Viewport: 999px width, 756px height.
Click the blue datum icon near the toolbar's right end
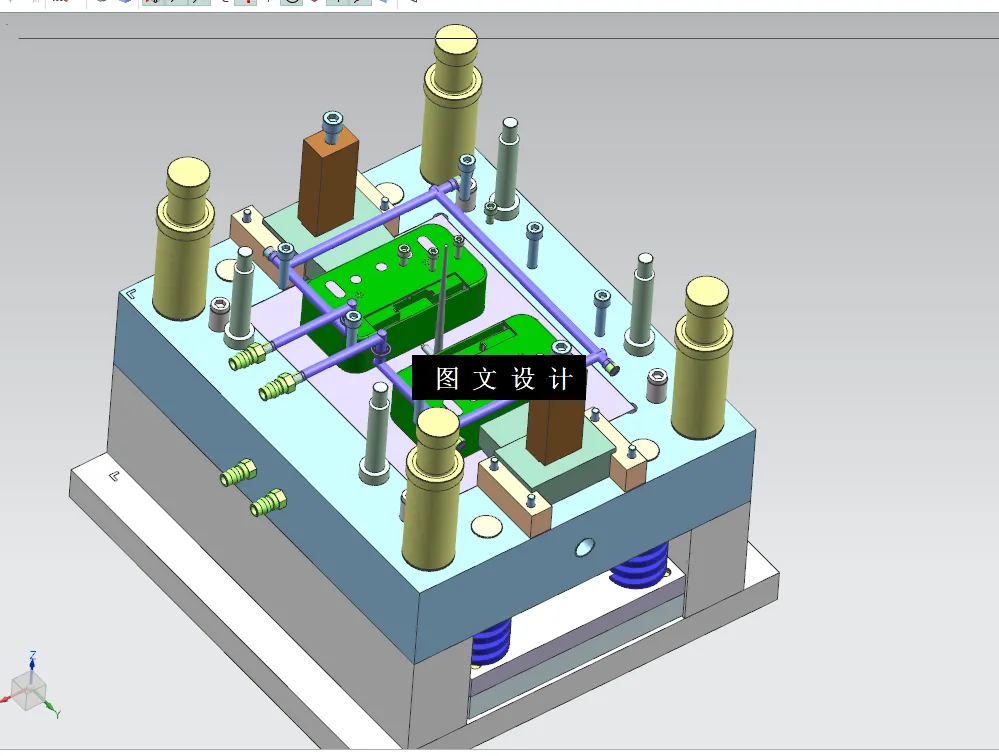(385, 4)
